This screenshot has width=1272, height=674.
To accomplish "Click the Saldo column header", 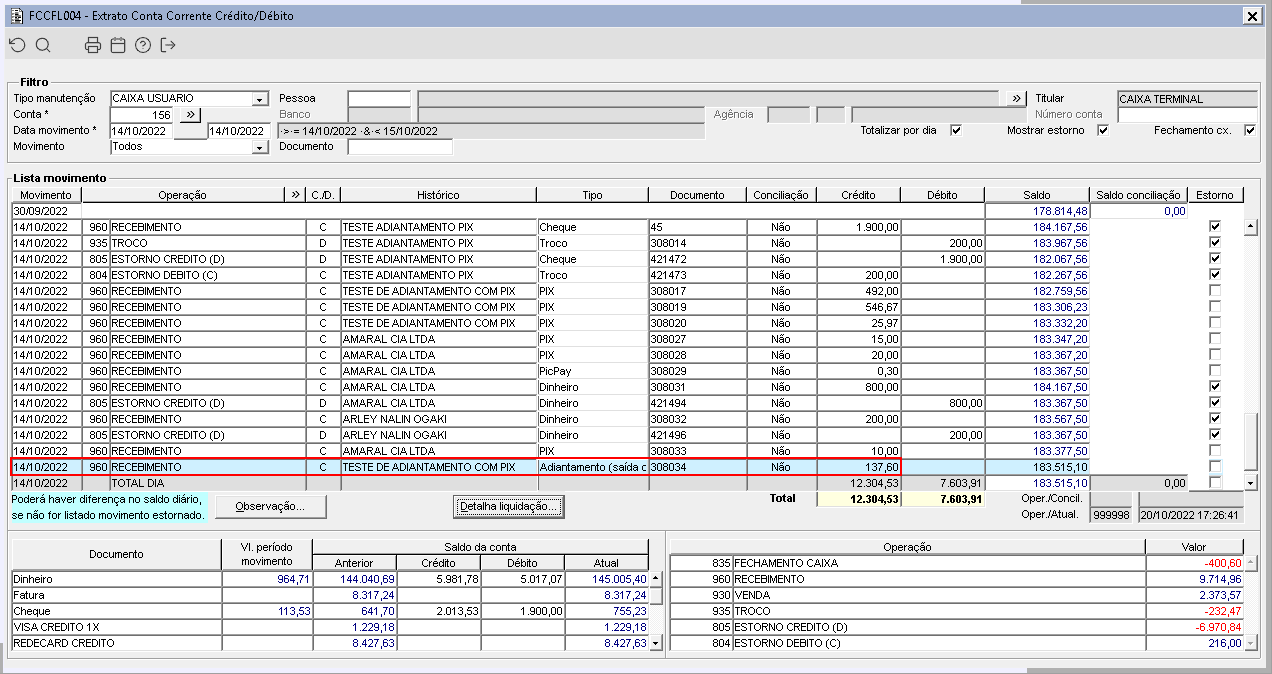I will tap(1036, 195).
